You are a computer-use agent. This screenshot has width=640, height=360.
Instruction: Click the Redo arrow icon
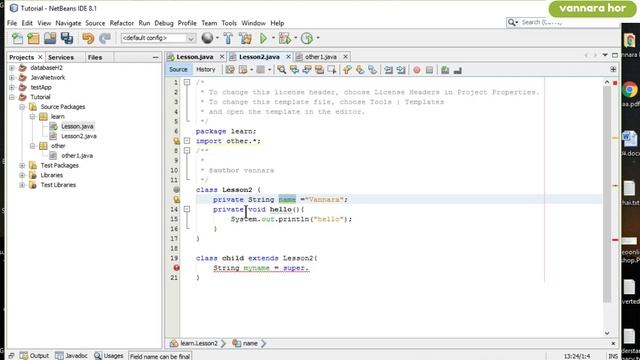[x=105, y=38]
